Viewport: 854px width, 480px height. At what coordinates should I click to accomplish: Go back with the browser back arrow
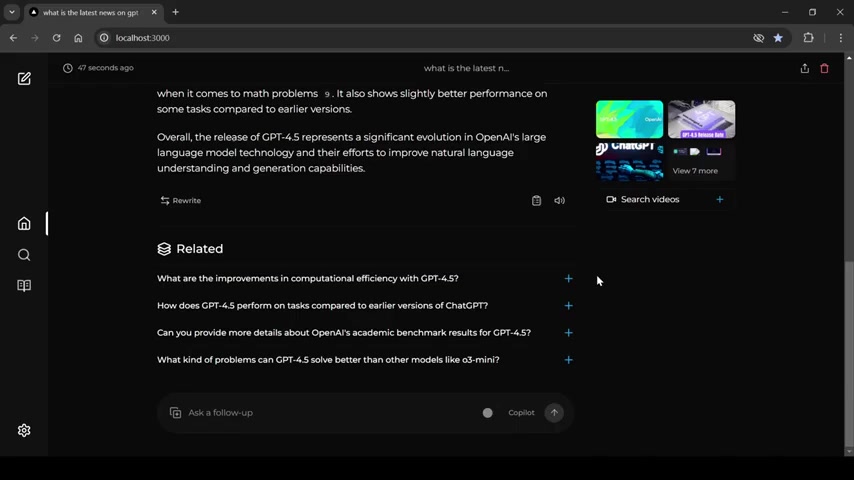pos(14,38)
